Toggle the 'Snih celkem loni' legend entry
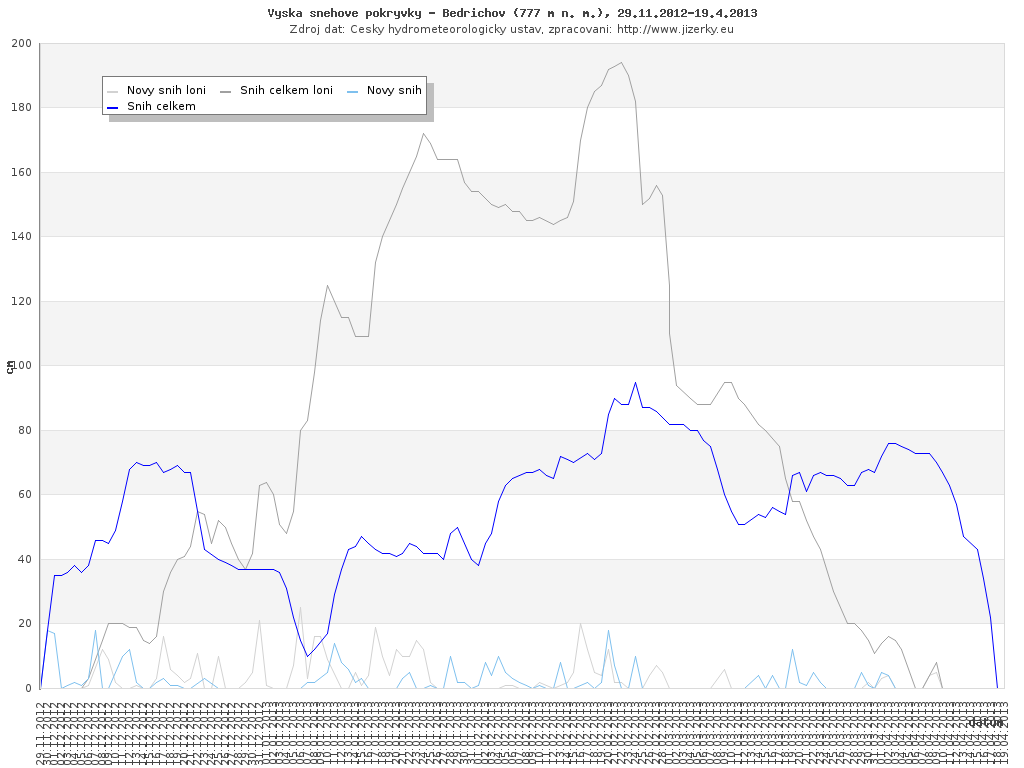1024x768 pixels. (x=286, y=90)
